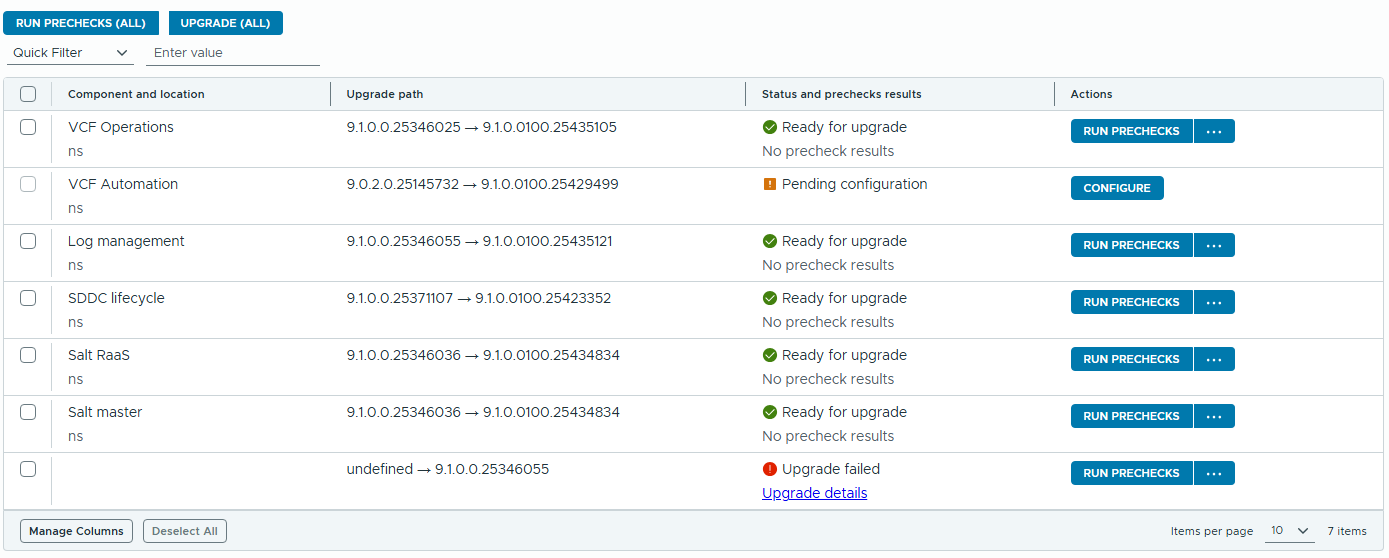
Task: Click the green ready icon for Log management
Action: tap(770, 241)
